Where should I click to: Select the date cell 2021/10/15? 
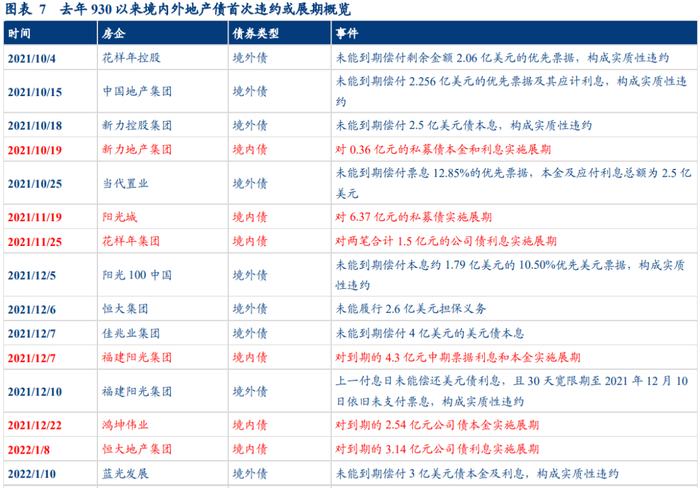coord(35,92)
